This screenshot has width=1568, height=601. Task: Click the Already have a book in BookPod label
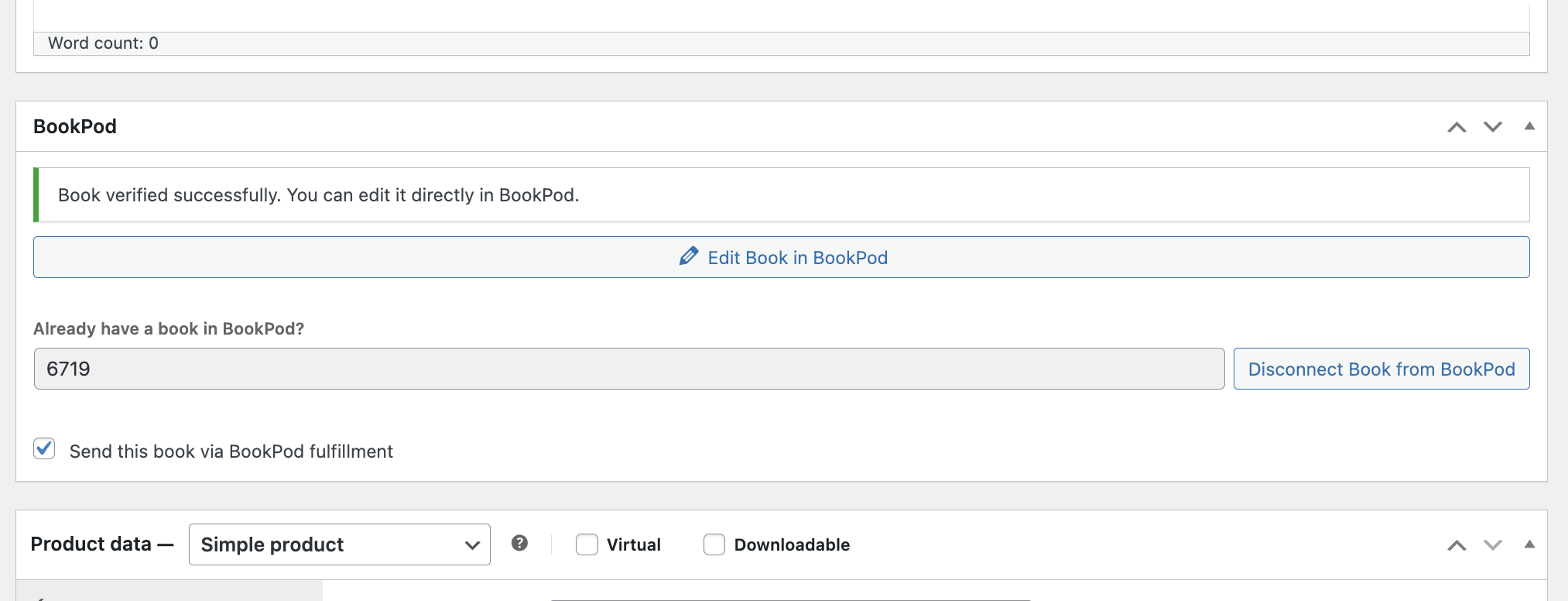(169, 328)
